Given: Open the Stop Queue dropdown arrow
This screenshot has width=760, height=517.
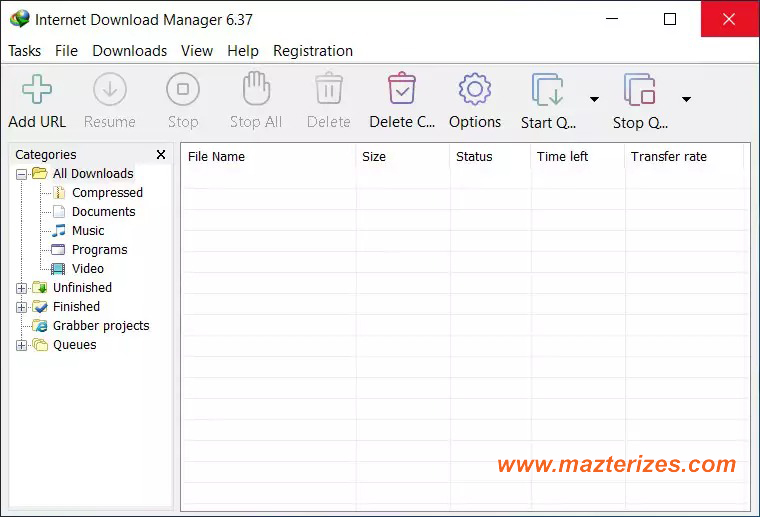Looking at the screenshot, I should [x=686, y=99].
